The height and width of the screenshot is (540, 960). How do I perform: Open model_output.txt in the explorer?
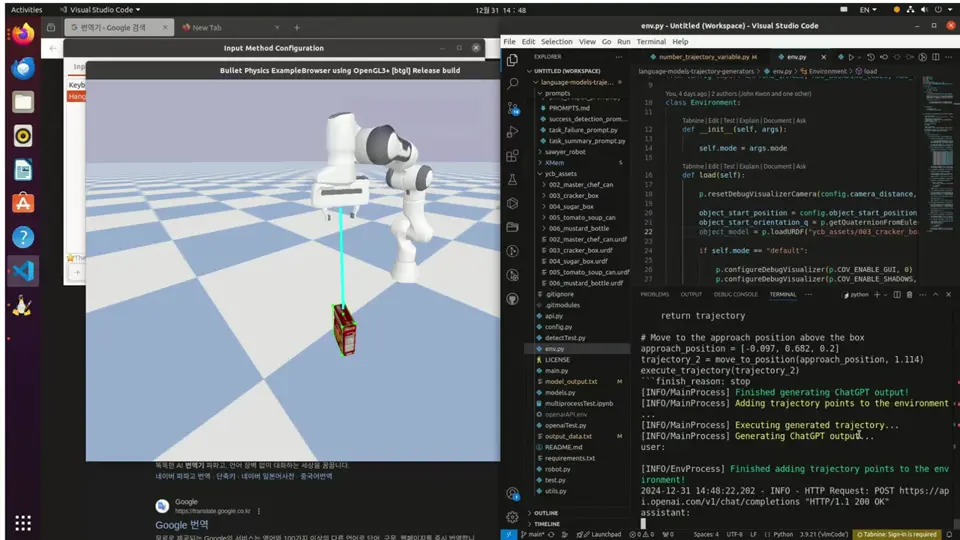pos(571,381)
